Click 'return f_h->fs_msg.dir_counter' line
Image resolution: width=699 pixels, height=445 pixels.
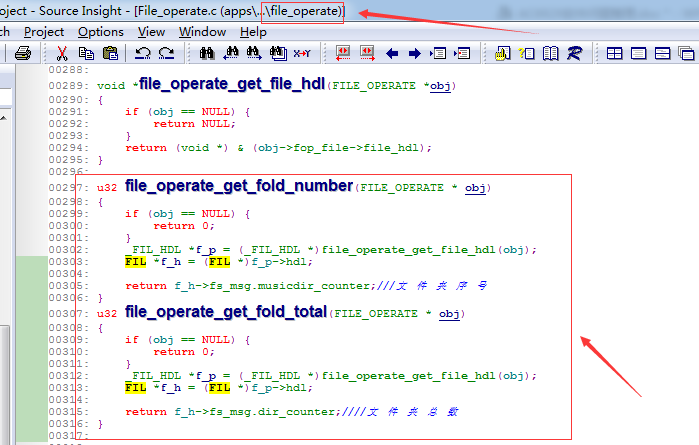pyautogui.click(x=233, y=412)
